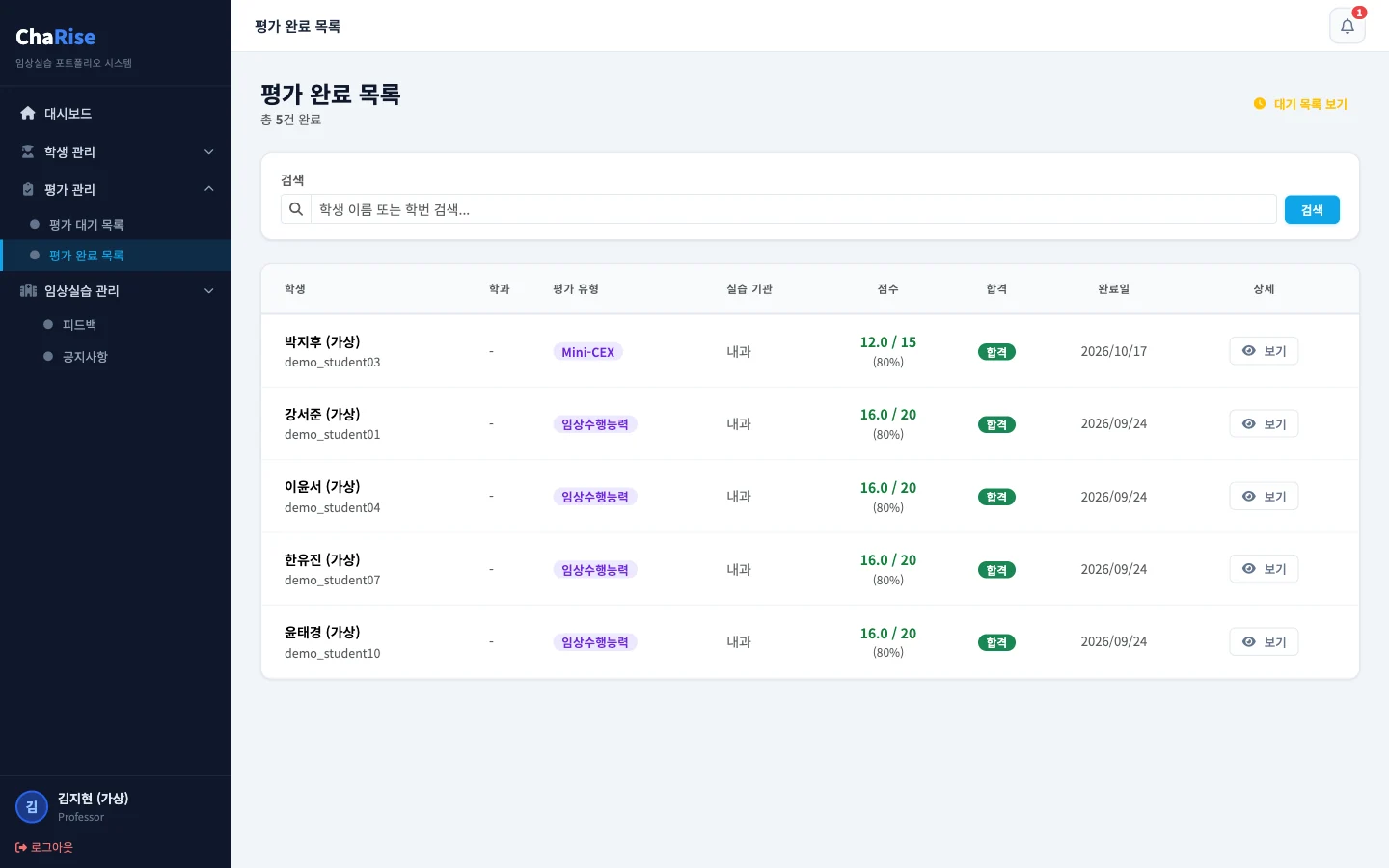The image size is (1389, 868).
Task: Open the 대기 목록 보기 link
Action: click(x=1300, y=104)
